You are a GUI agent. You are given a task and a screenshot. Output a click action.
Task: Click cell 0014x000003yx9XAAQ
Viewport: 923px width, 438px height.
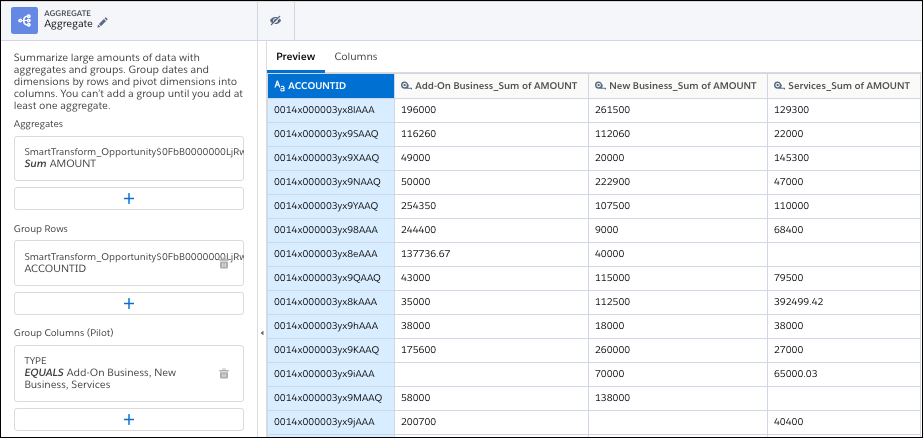pyautogui.click(x=331, y=158)
